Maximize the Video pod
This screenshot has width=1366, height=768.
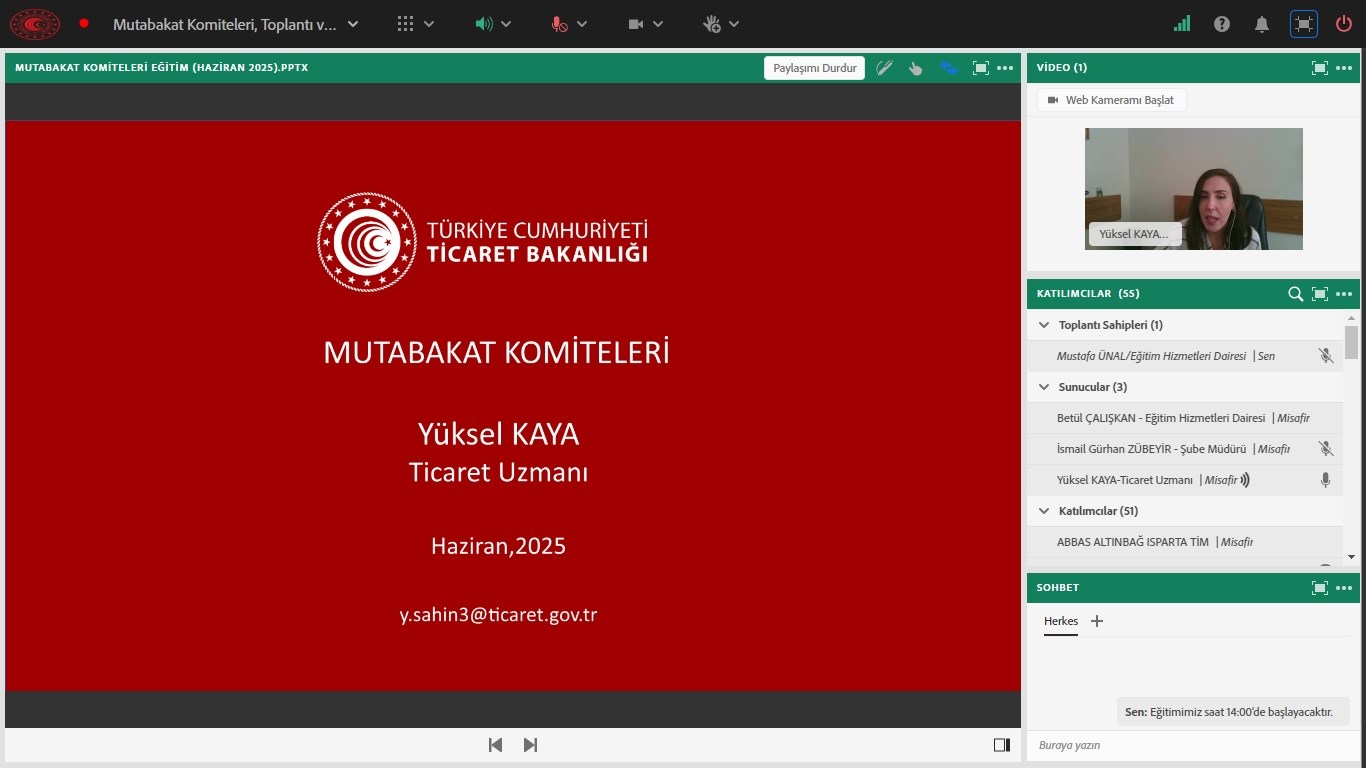(x=1320, y=68)
